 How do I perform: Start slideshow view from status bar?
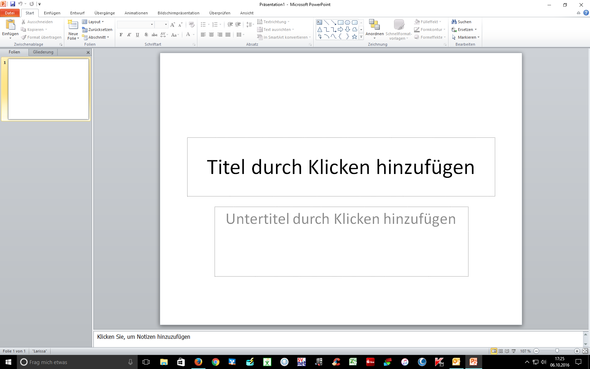514,351
